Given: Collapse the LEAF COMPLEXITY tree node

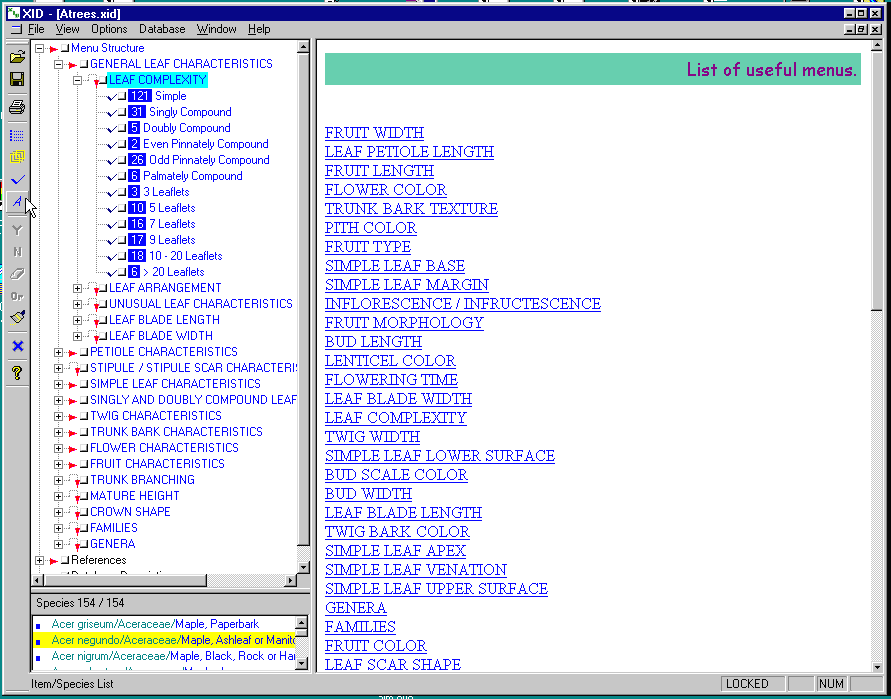Looking at the screenshot, I should tap(77, 80).
